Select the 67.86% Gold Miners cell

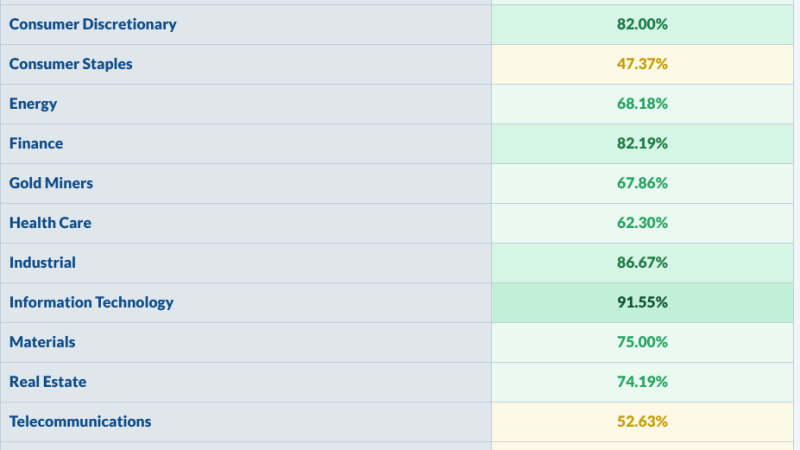tap(642, 184)
